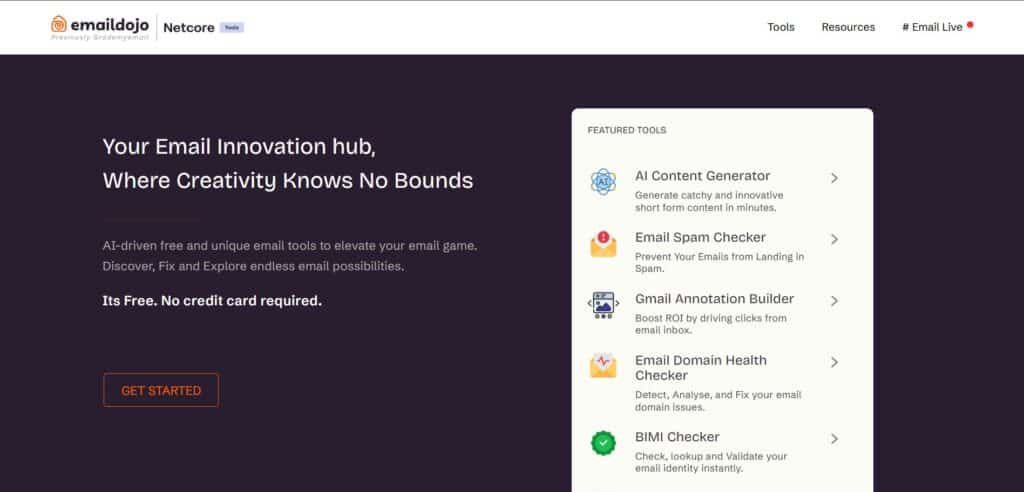Screen dimensions: 1024x492
Task: Expand the Gmail Annotation Builder chevron arrow
Action: [x=834, y=300]
